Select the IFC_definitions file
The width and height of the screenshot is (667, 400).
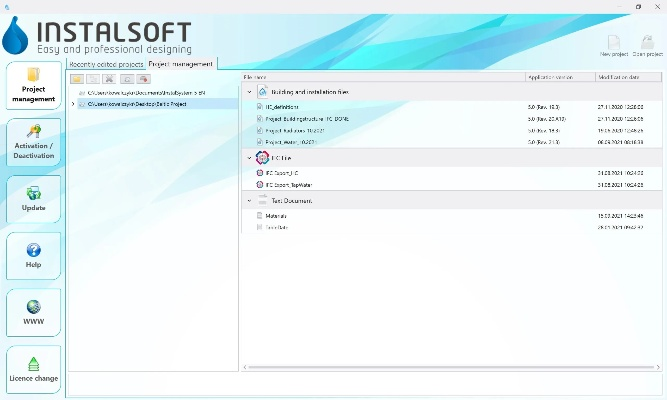pos(281,105)
